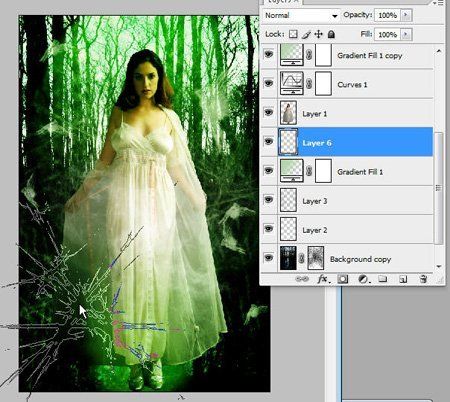The height and width of the screenshot is (402, 450).
Task: Select Layer 1 woman thumbnail
Action: [288, 113]
